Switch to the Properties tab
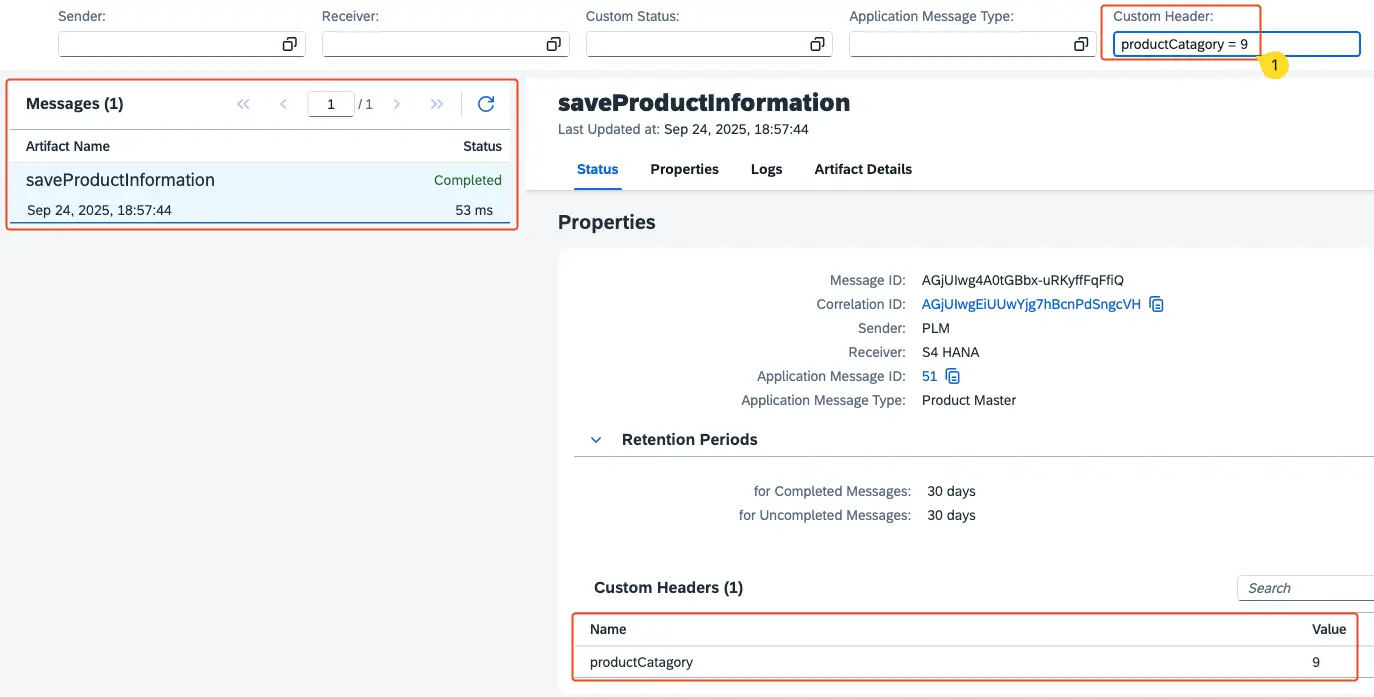1374x697 pixels. pos(684,169)
